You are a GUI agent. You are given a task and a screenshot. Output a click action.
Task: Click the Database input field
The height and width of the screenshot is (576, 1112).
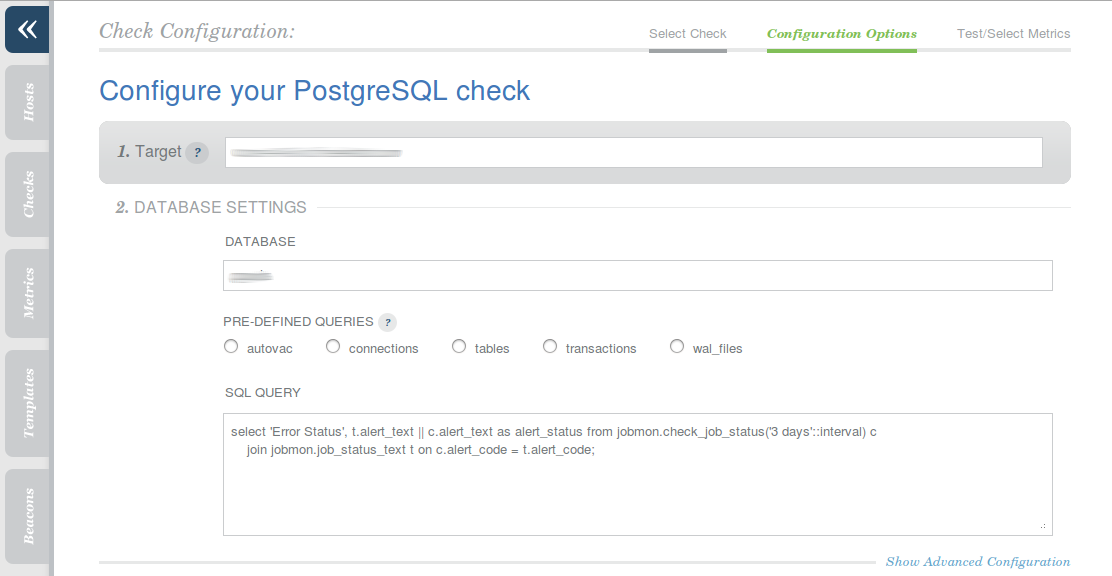637,275
